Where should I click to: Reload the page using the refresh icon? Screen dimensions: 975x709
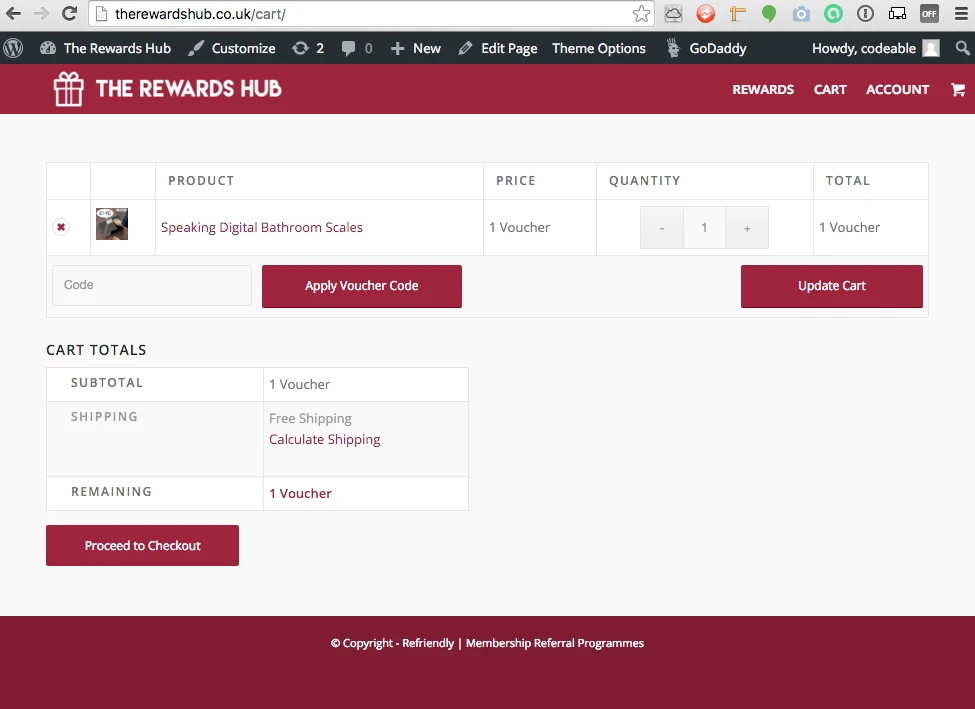(69, 14)
